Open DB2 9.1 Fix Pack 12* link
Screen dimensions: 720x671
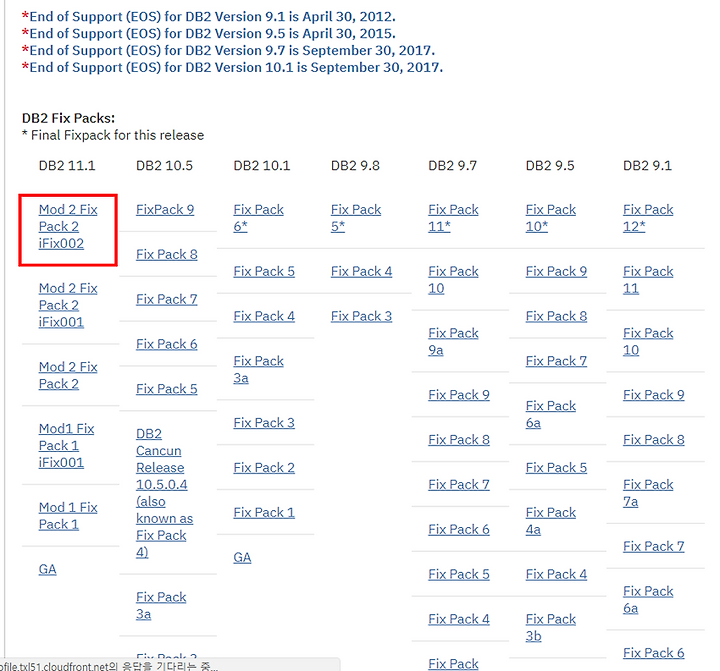click(648, 218)
